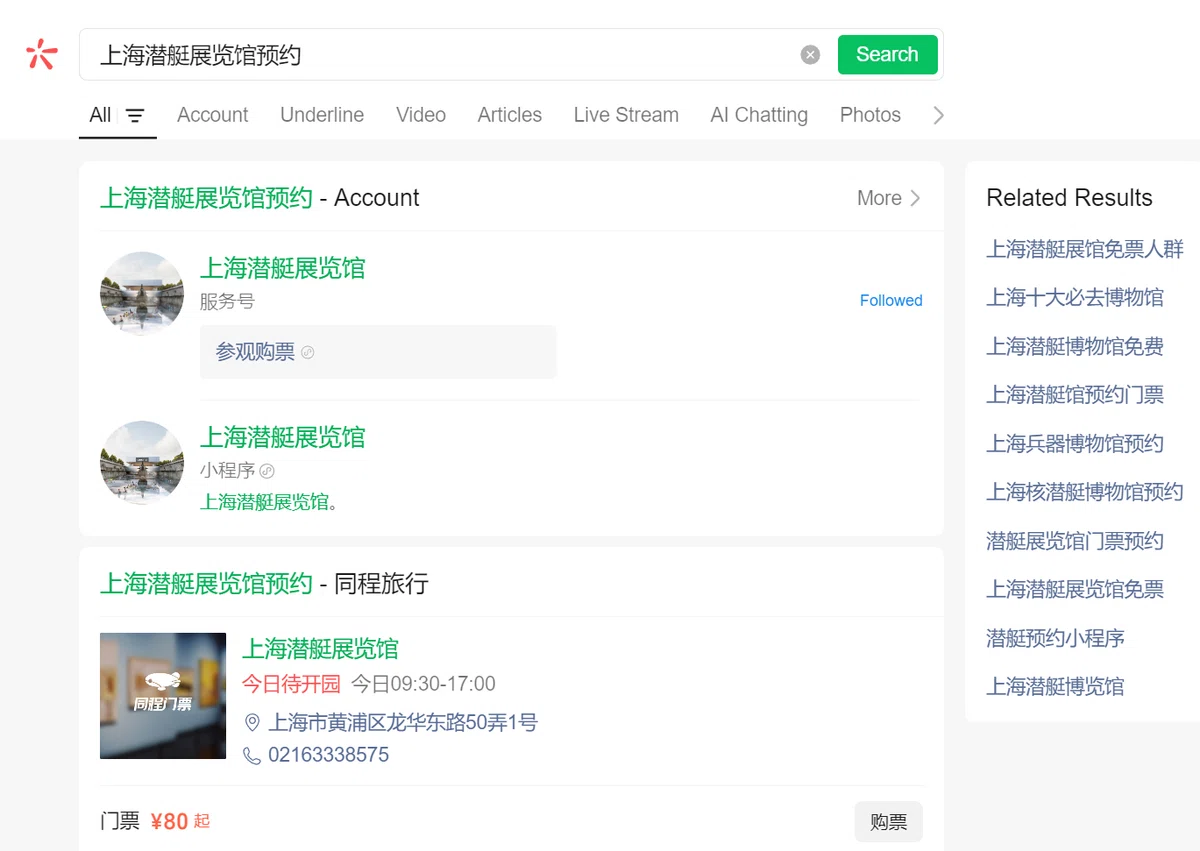
Task: Switch to the Photos tab
Action: [870, 115]
